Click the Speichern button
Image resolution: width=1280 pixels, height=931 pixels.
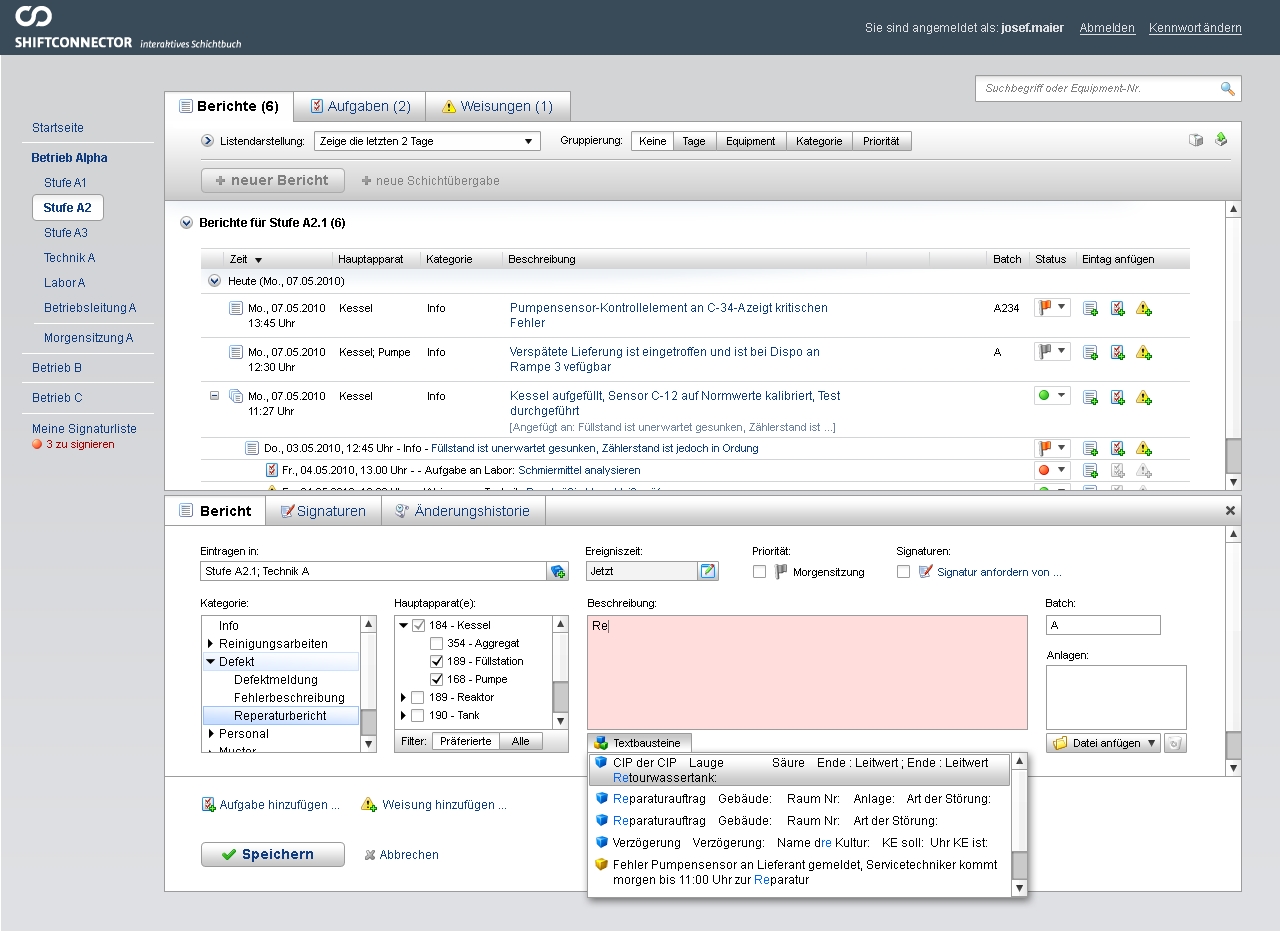(x=273, y=855)
